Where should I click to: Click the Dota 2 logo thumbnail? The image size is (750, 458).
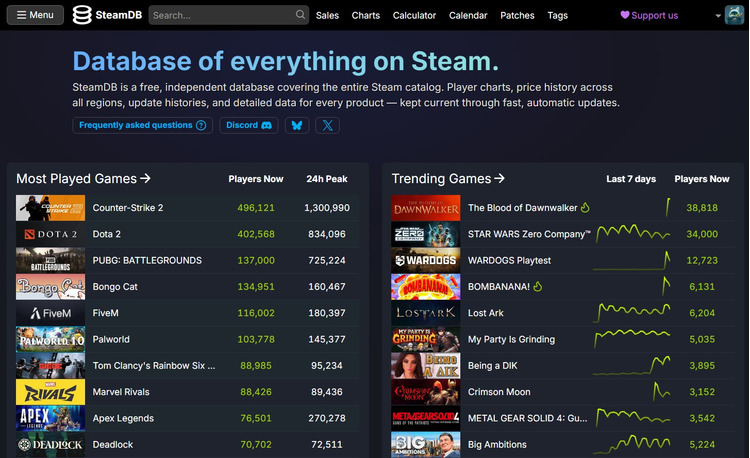tap(50, 234)
